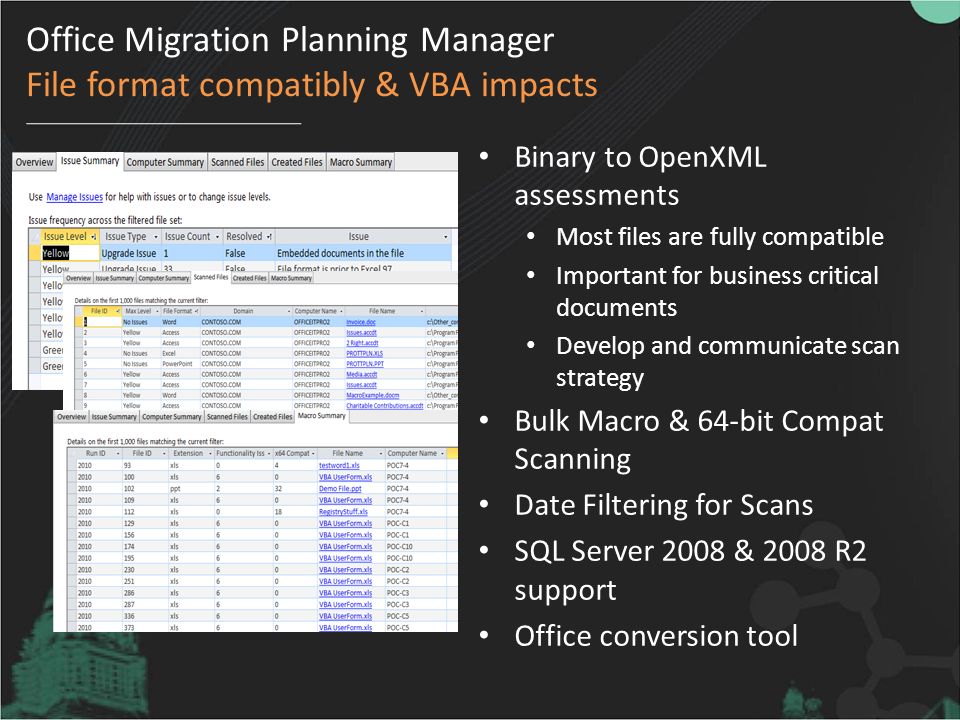Switch to Computer Summary tab in the top panel
Image resolution: width=960 pixels, height=720 pixels.
(165, 162)
